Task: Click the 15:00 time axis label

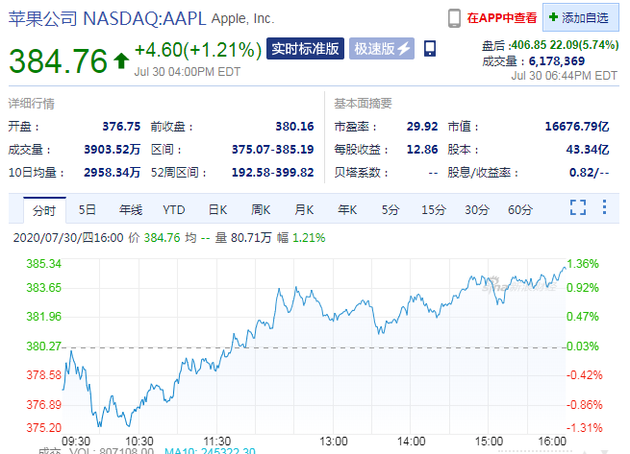Action: 489,442
